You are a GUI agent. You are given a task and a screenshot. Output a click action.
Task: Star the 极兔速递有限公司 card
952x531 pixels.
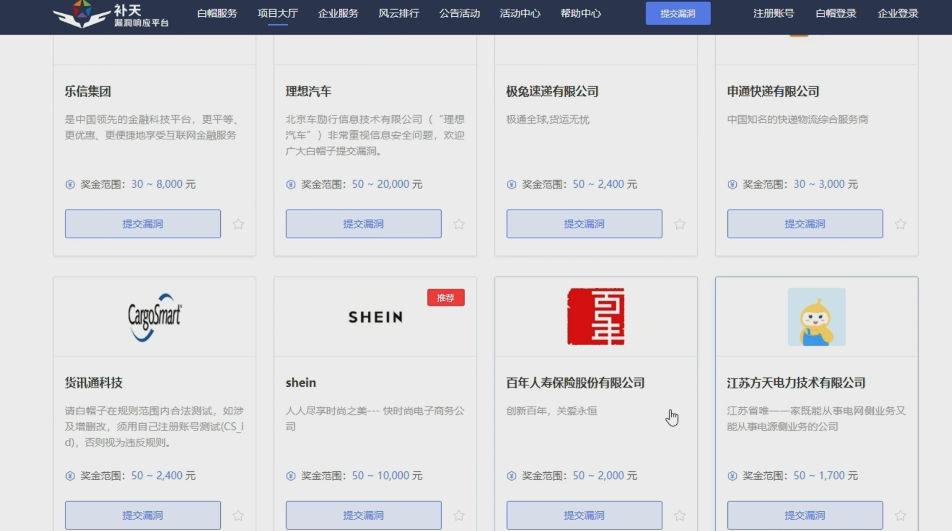(679, 224)
